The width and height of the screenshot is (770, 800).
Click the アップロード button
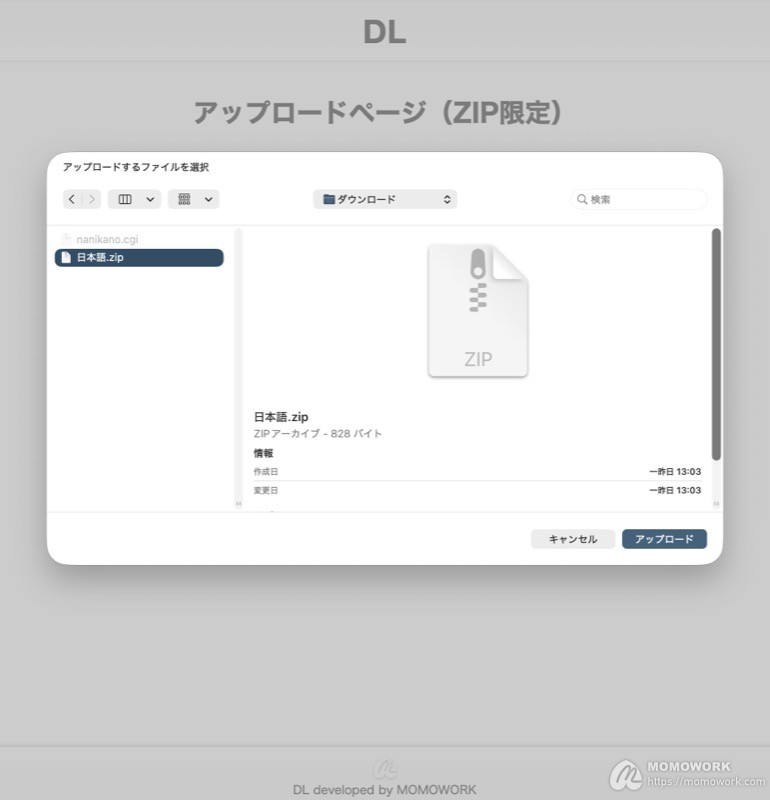pos(664,539)
